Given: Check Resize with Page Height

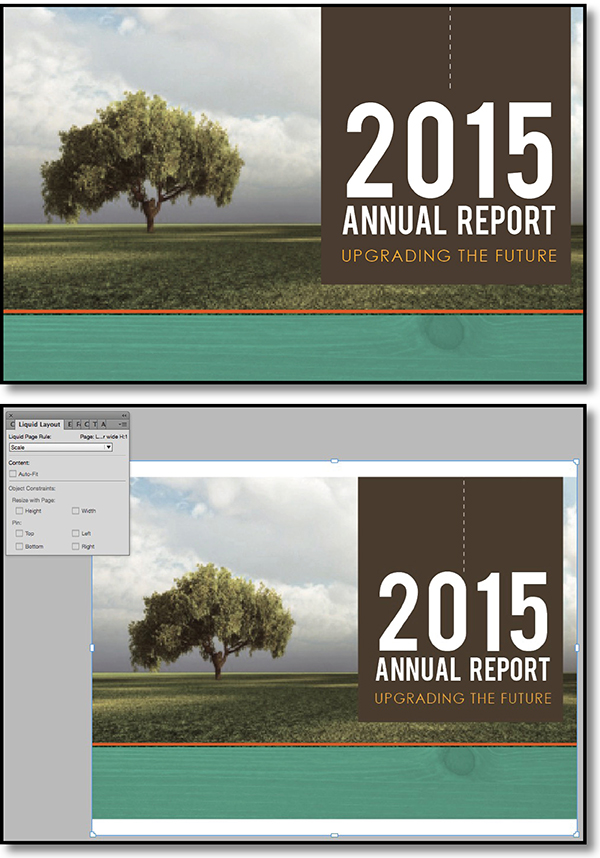Looking at the screenshot, I should pos(19,511).
